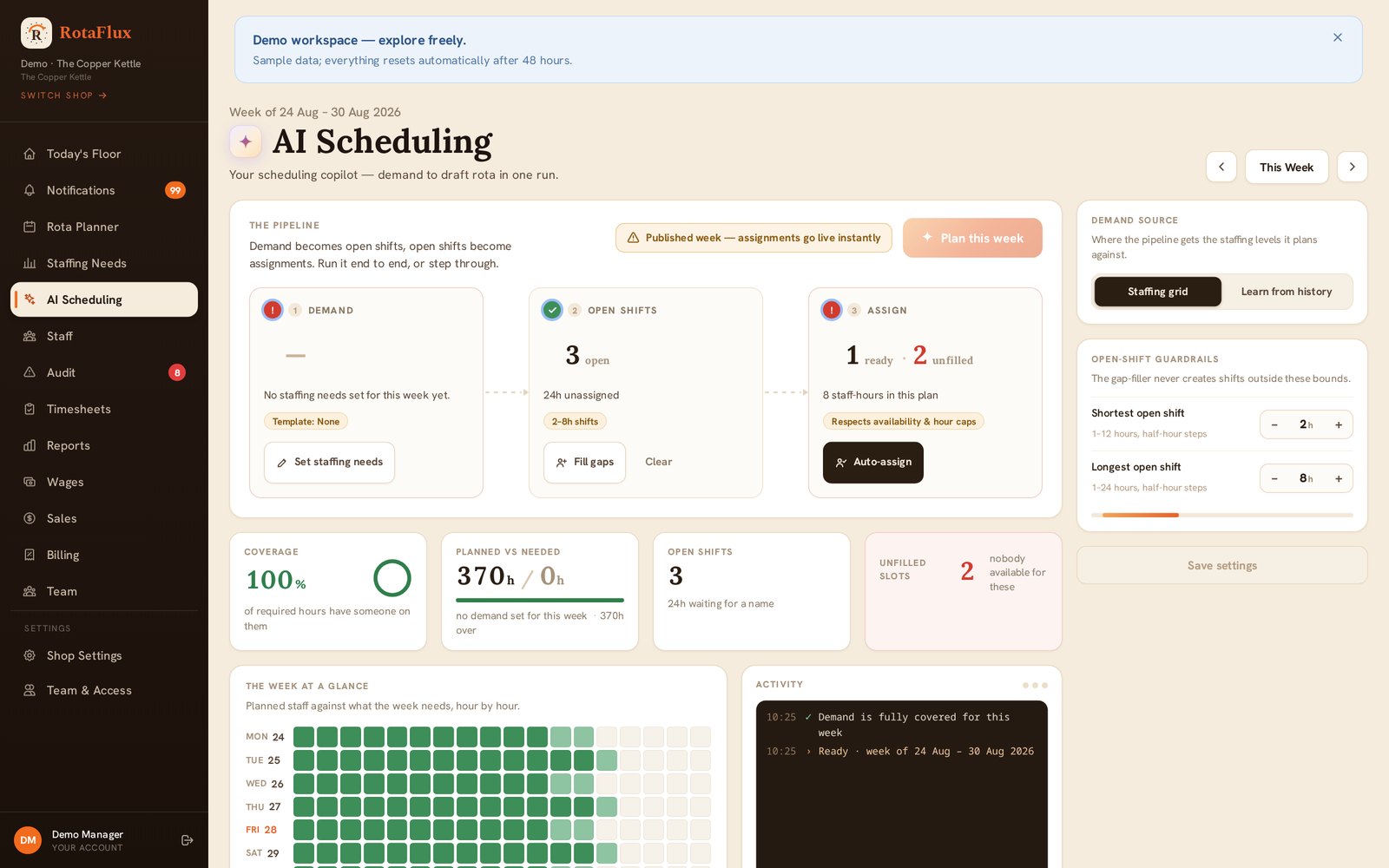Click the Audit badge showing 8
Screen dimensions: 1389x868
pos(177,372)
